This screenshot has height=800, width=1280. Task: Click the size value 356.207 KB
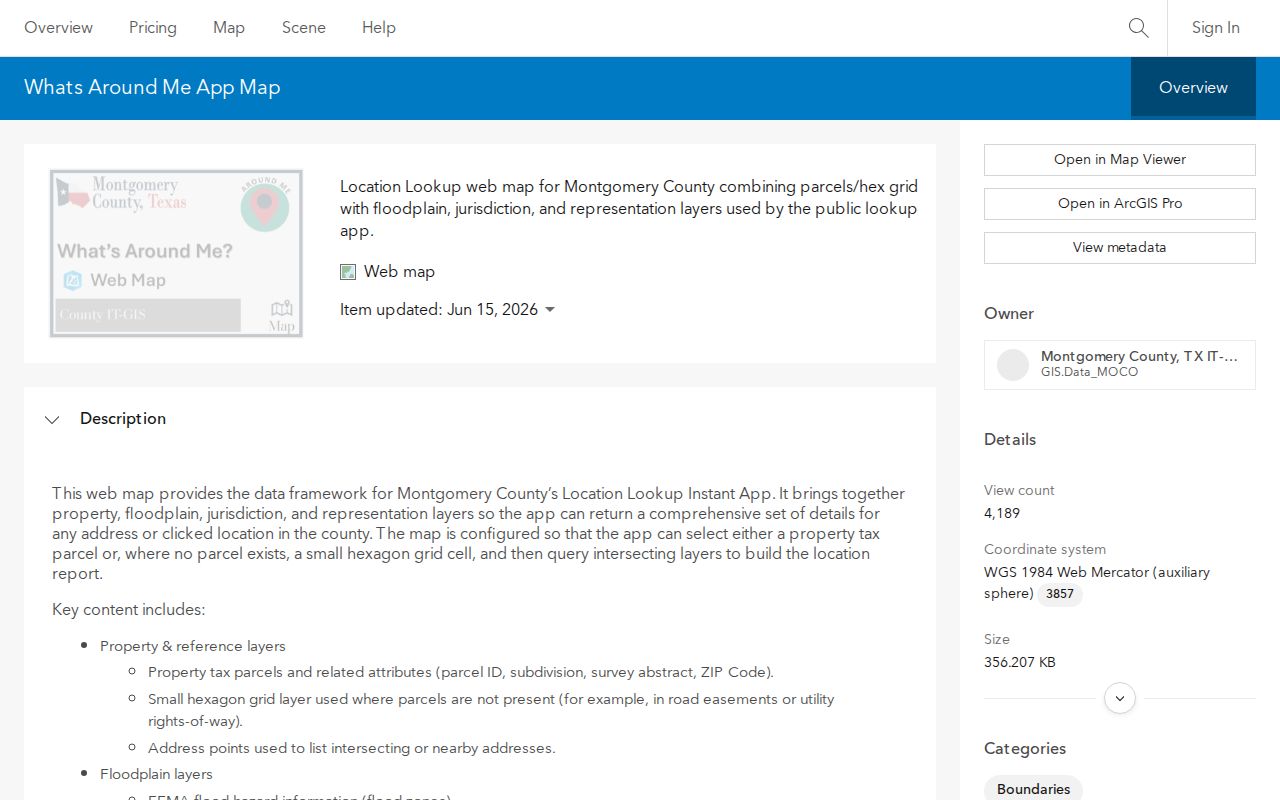coord(1020,662)
